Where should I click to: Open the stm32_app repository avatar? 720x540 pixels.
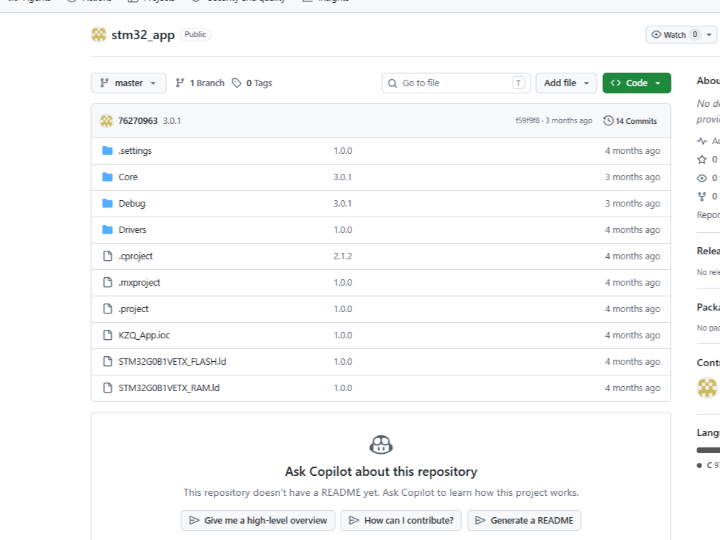(x=98, y=34)
